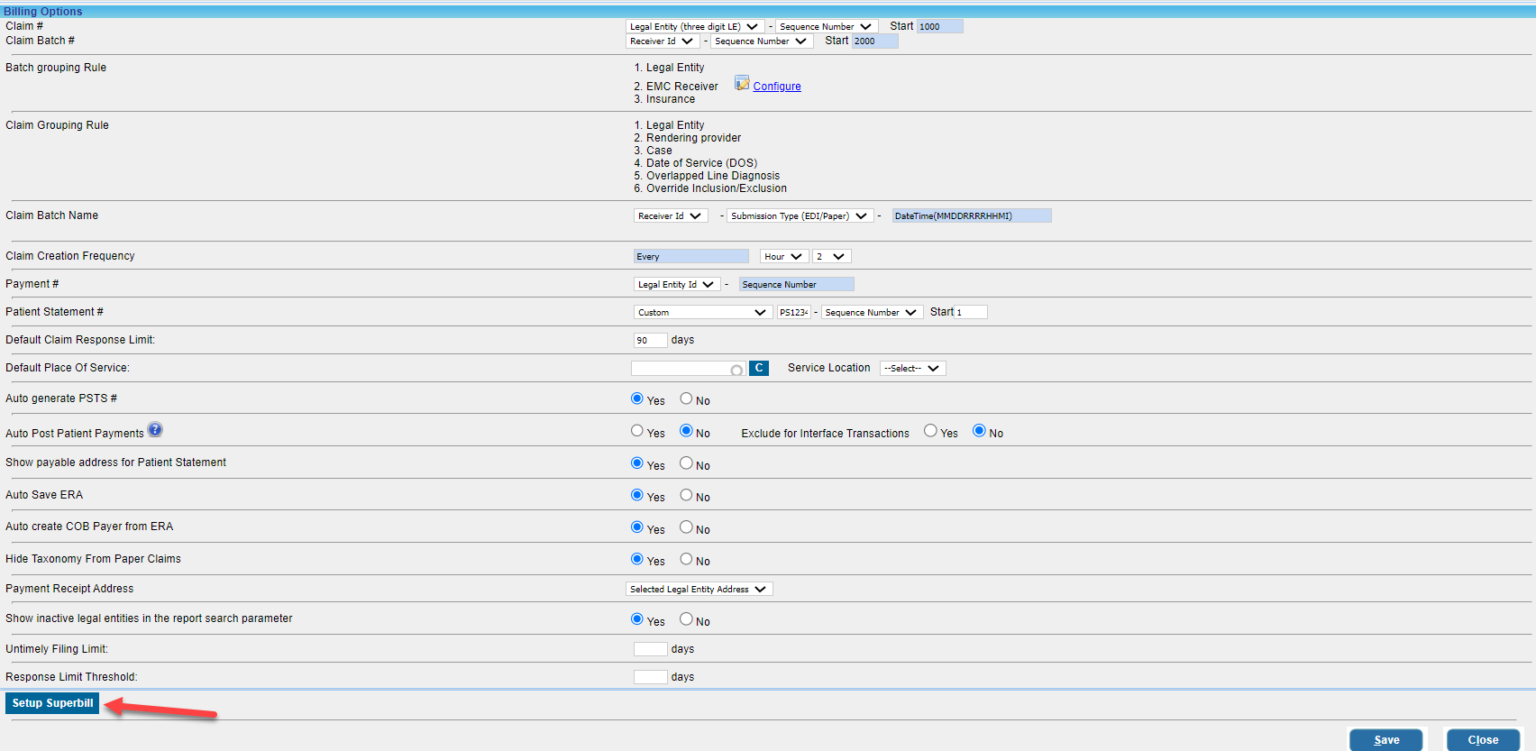Click the Setup Superbill button
1536x751 pixels.
pyautogui.click(x=51, y=703)
